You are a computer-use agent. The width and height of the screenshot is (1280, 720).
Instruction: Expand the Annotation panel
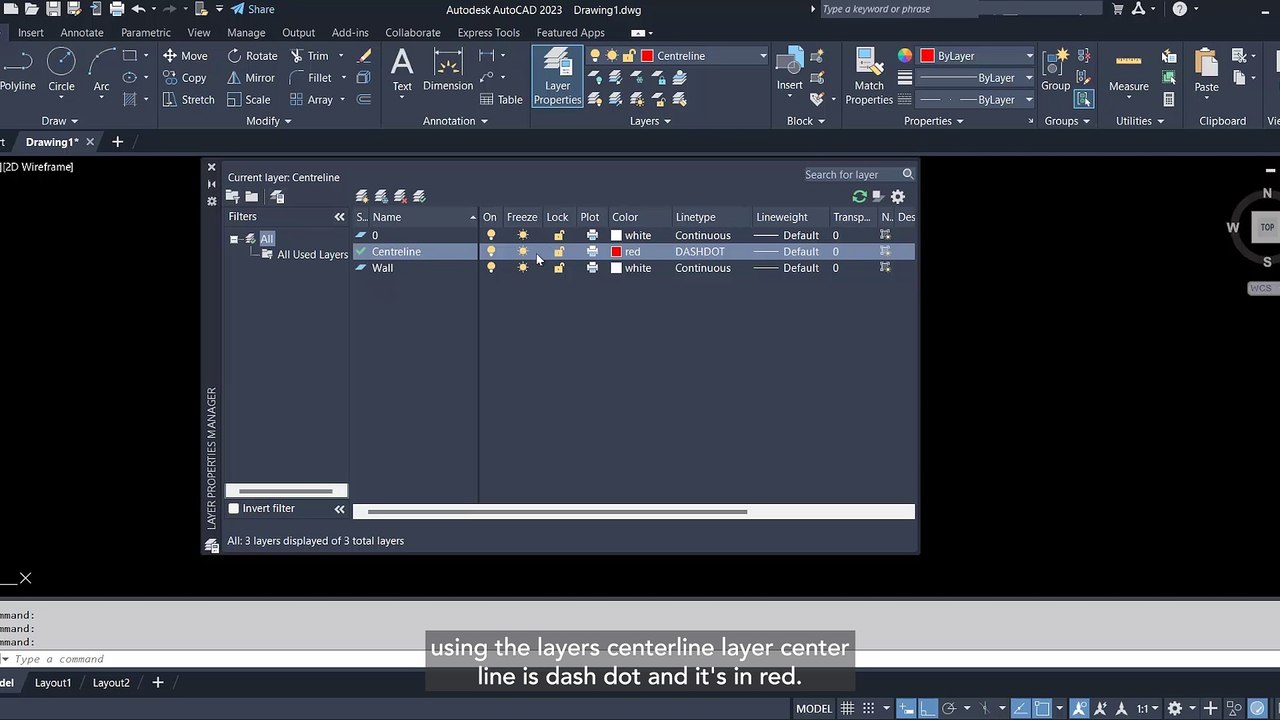tap(455, 121)
